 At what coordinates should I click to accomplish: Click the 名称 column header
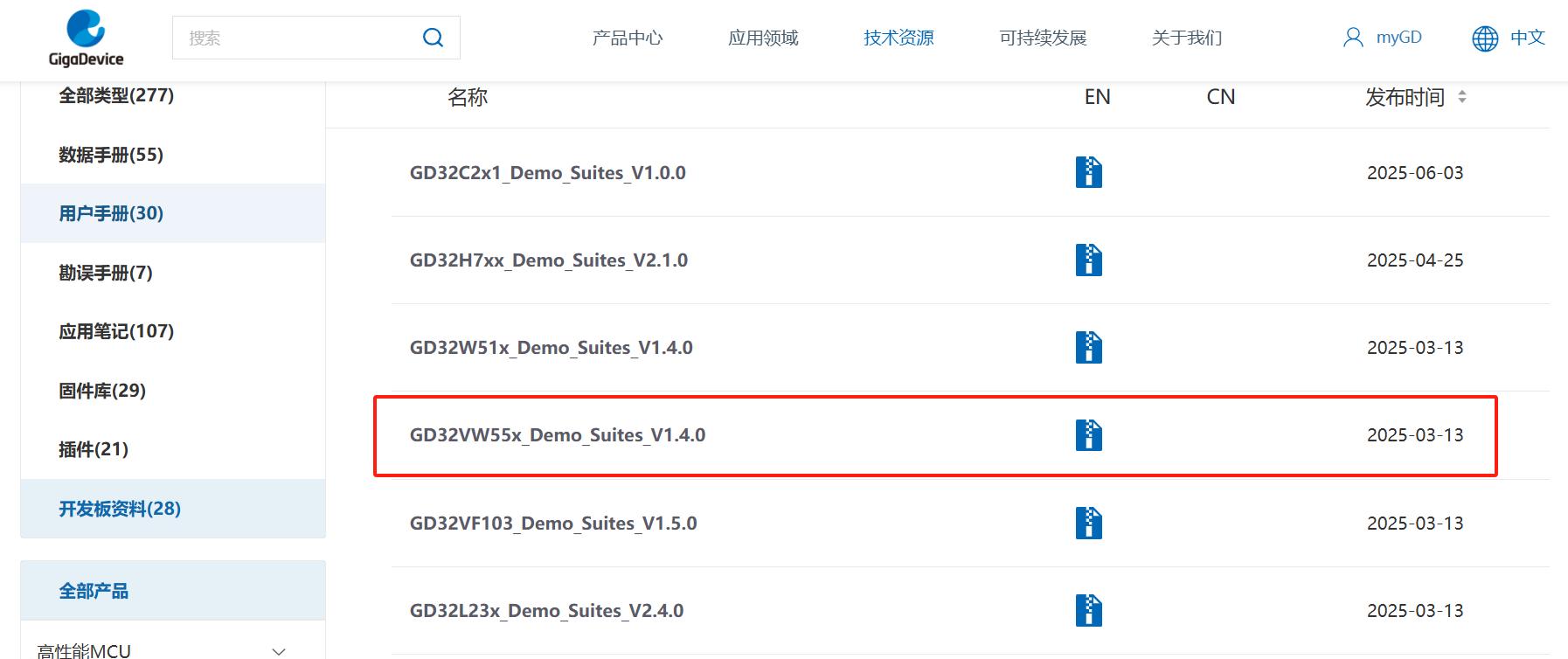[x=468, y=97]
